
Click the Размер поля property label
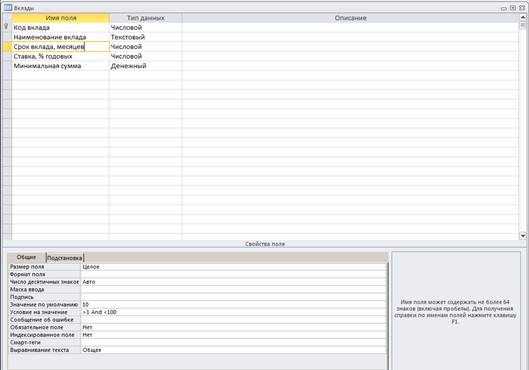[x=27, y=267]
